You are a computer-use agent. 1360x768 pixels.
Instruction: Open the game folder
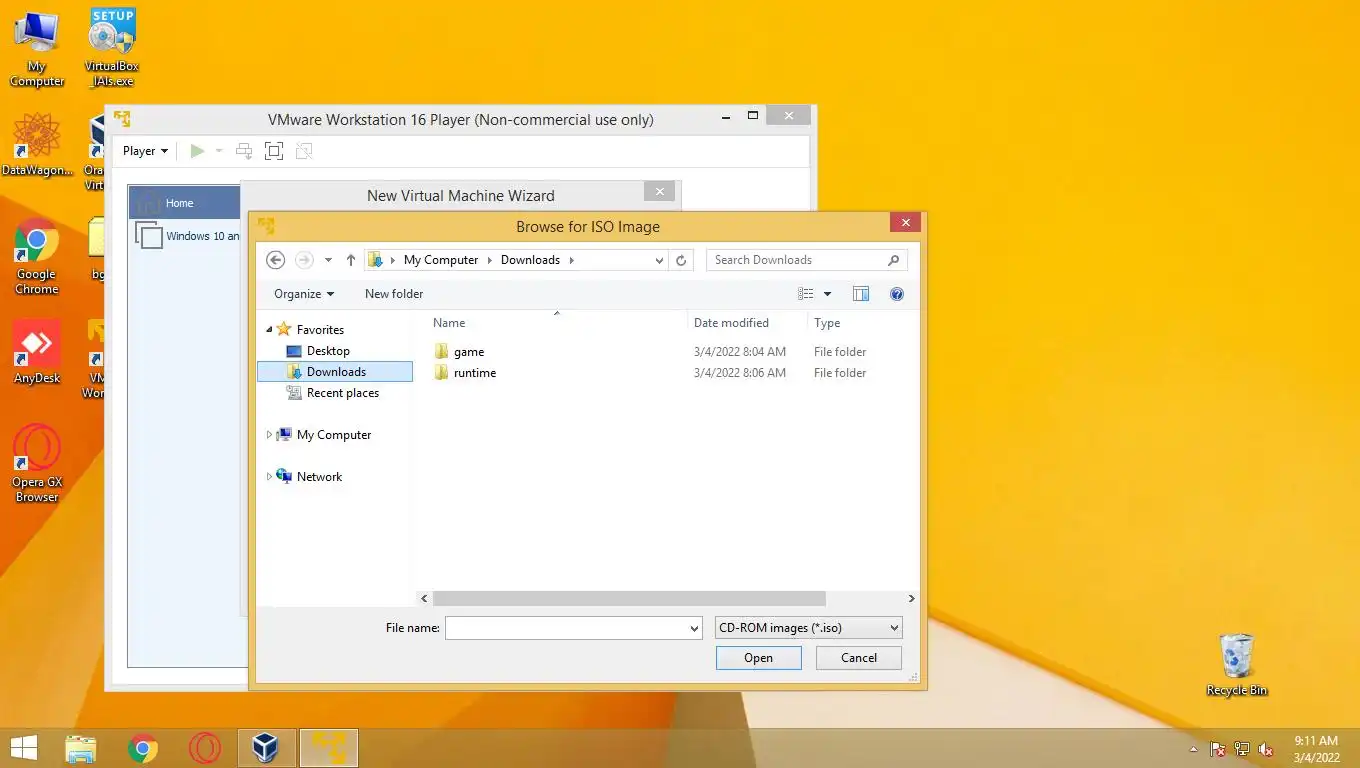[x=469, y=352]
